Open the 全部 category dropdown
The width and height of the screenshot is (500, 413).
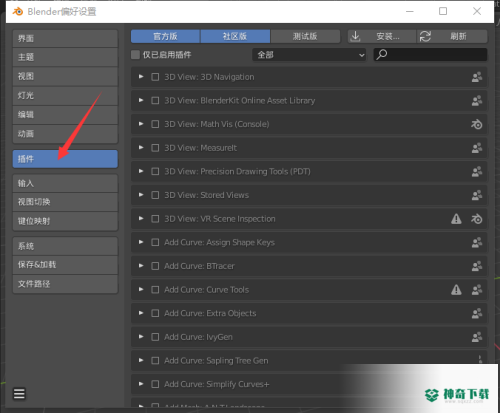tap(309, 55)
